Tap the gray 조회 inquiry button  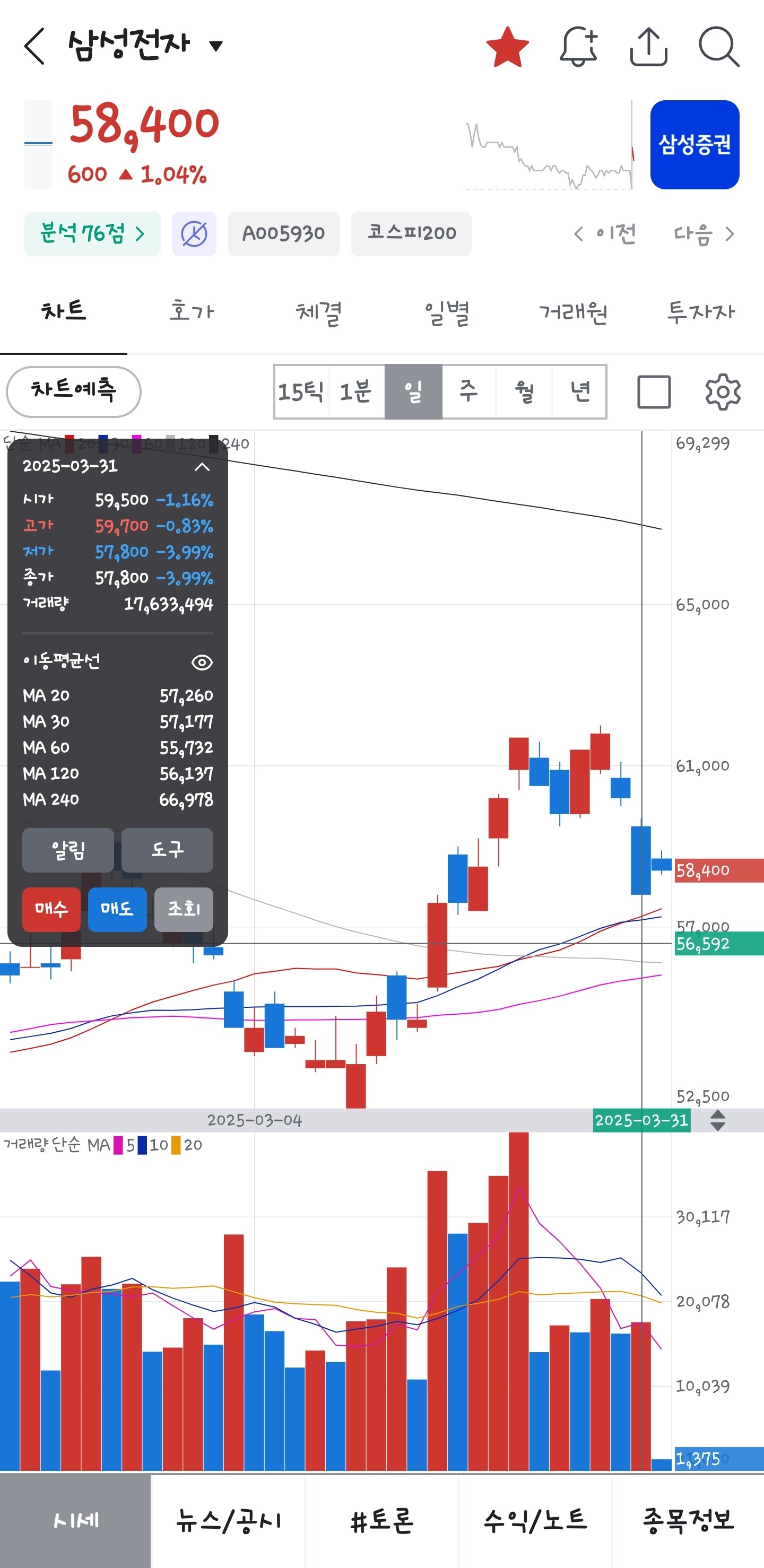pos(184,909)
